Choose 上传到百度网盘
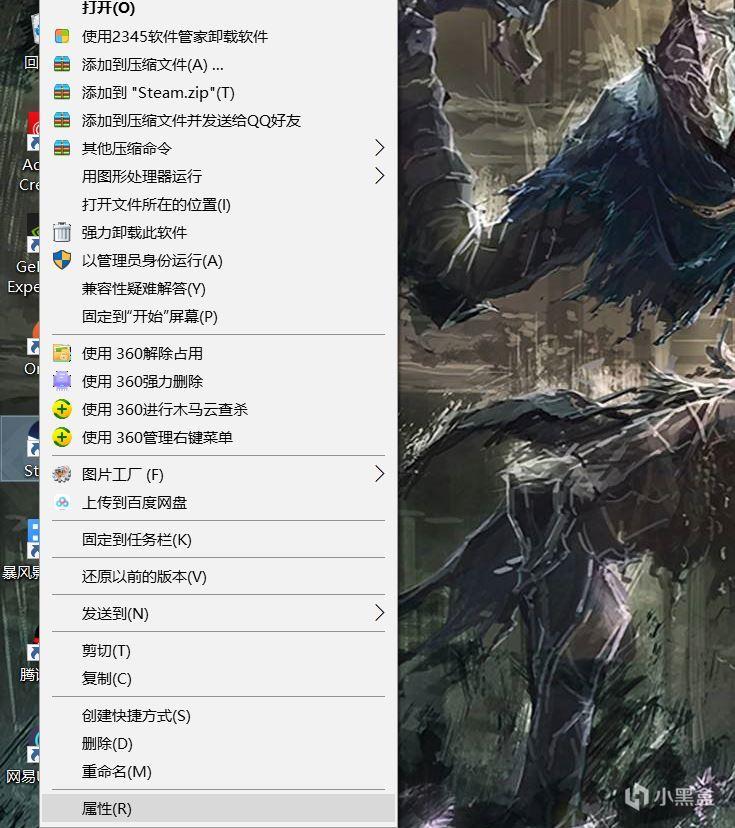735x828 pixels. [x=218, y=502]
